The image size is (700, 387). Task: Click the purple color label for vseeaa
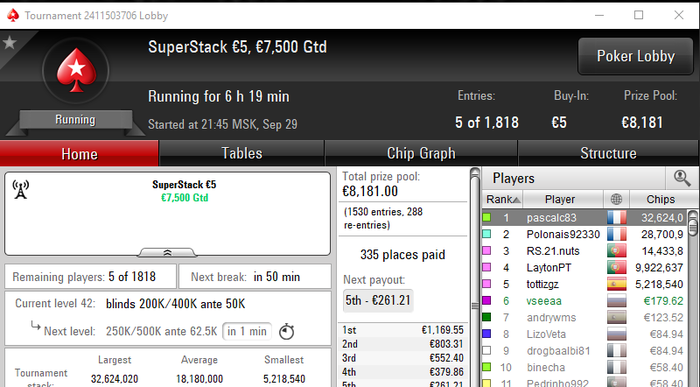487,300
